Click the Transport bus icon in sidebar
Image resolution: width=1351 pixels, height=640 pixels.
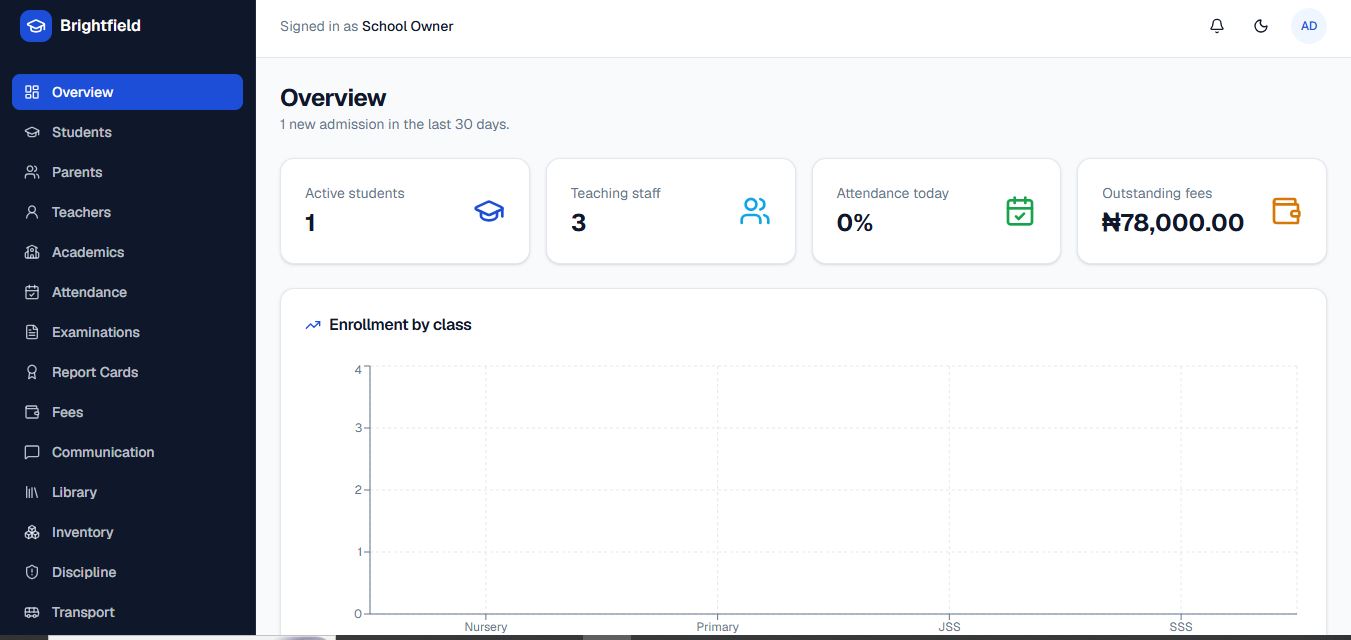pos(32,612)
